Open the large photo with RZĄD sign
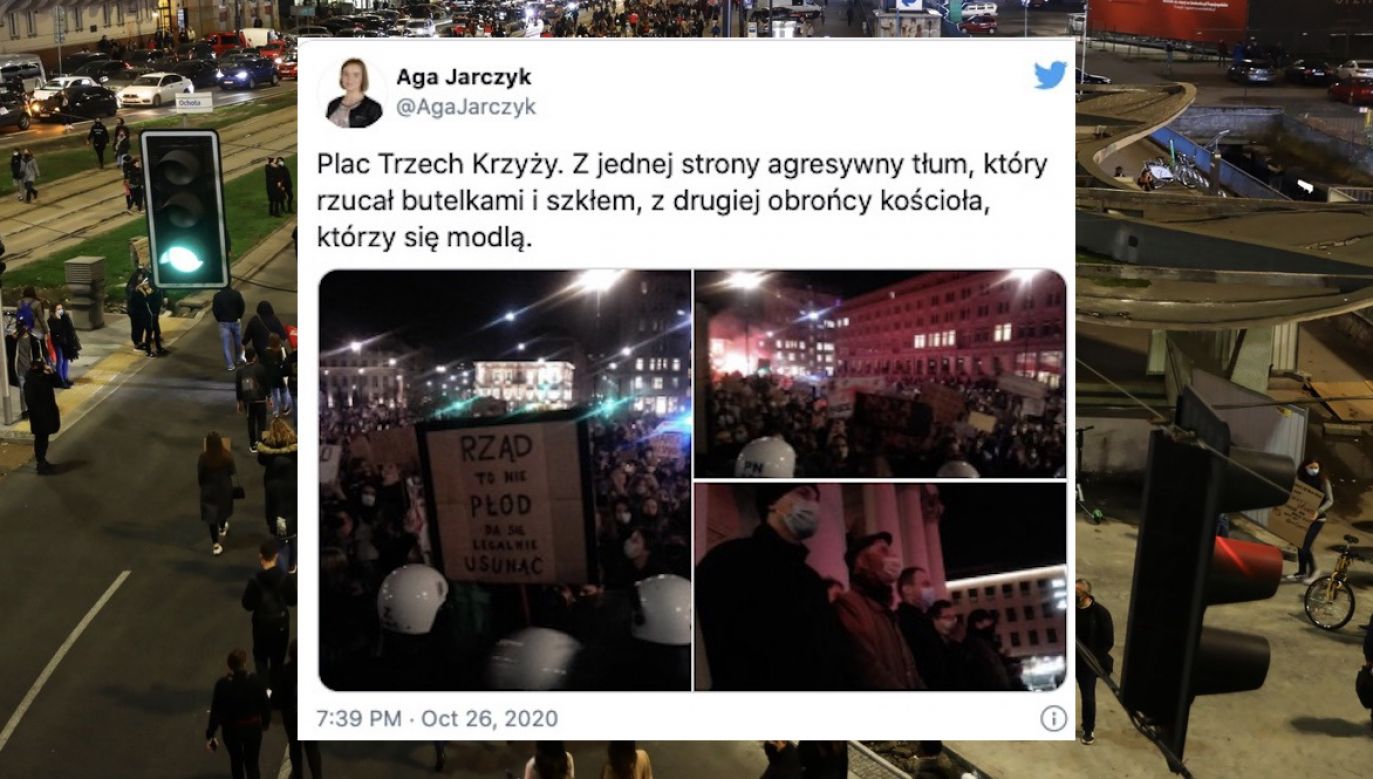Screen dimensions: 1373x779 pos(505,480)
